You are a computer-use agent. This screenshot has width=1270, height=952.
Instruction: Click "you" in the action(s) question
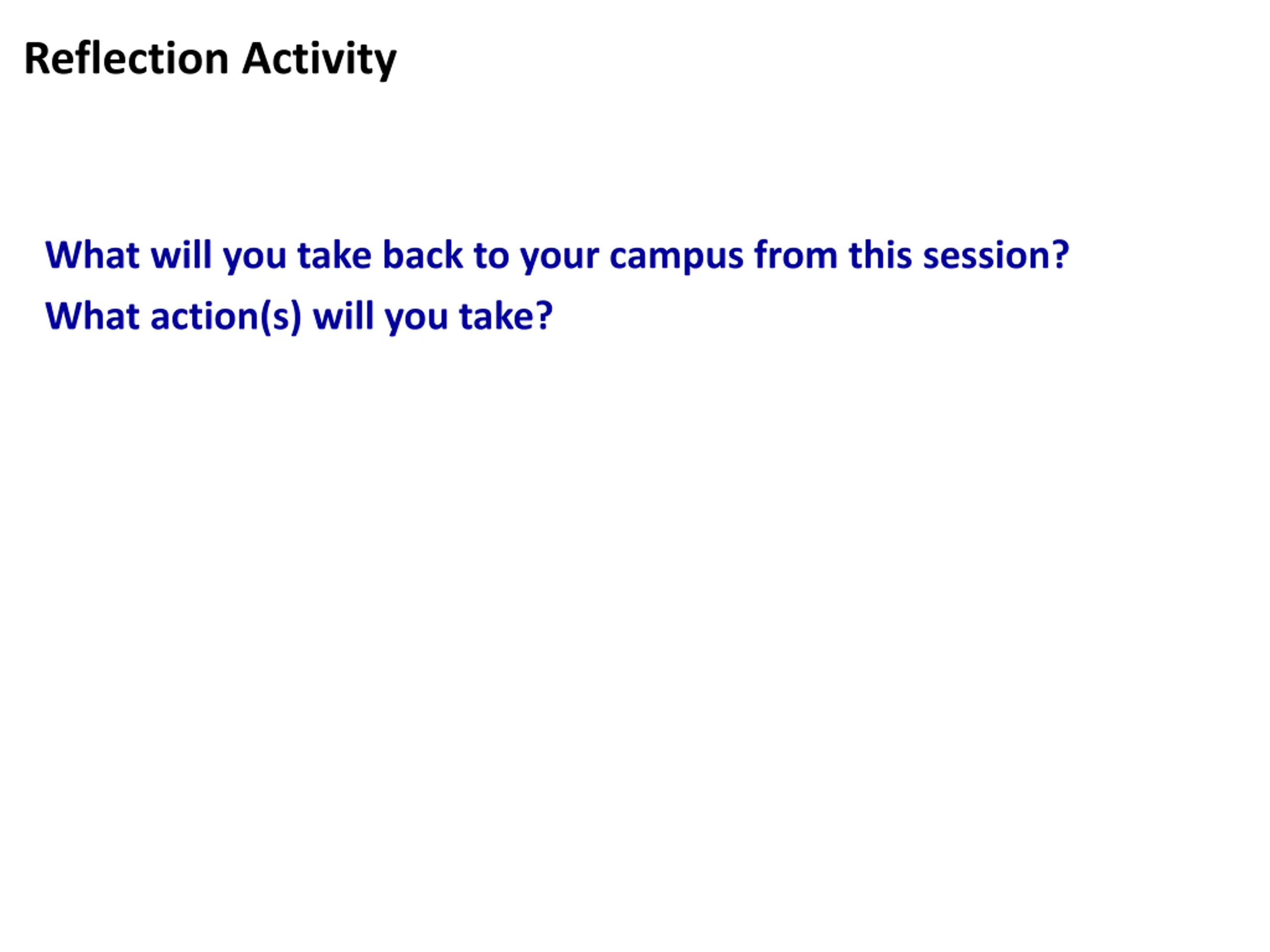(416, 319)
